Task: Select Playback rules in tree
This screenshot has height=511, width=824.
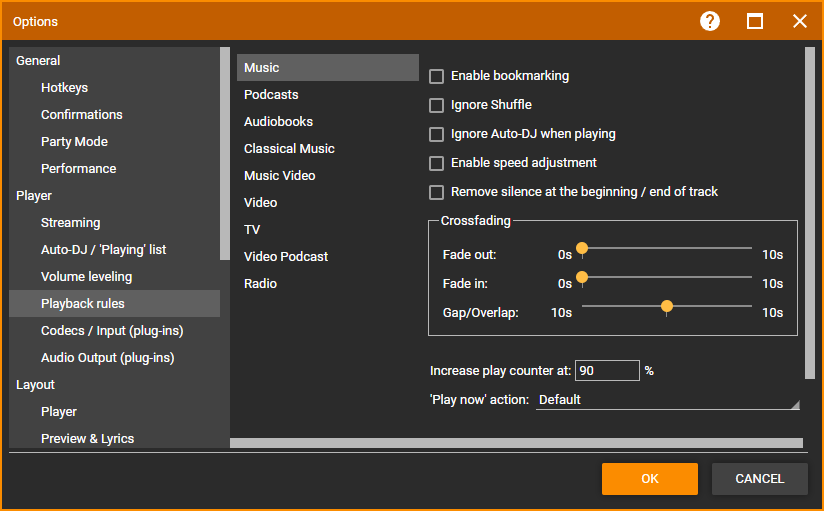Action: [115, 304]
